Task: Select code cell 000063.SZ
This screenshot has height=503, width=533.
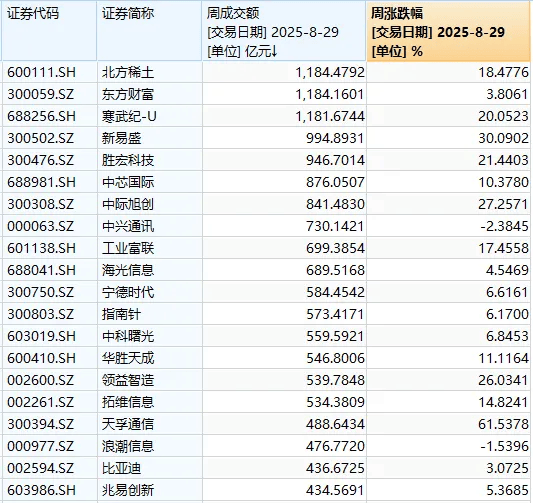Action: point(49,226)
